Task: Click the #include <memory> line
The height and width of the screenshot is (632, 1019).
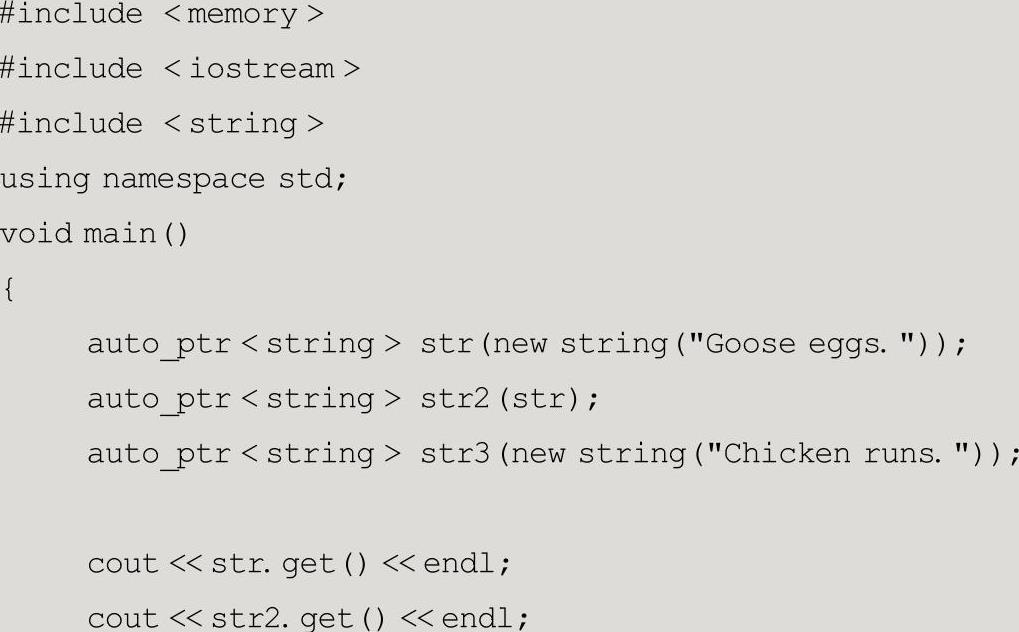Action: tap(162, 14)
